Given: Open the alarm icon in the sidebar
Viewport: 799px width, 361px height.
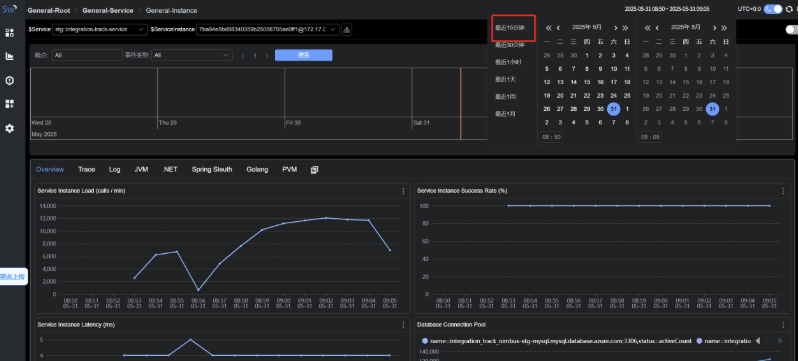Looking at the screenshot, I should [10, 81].
